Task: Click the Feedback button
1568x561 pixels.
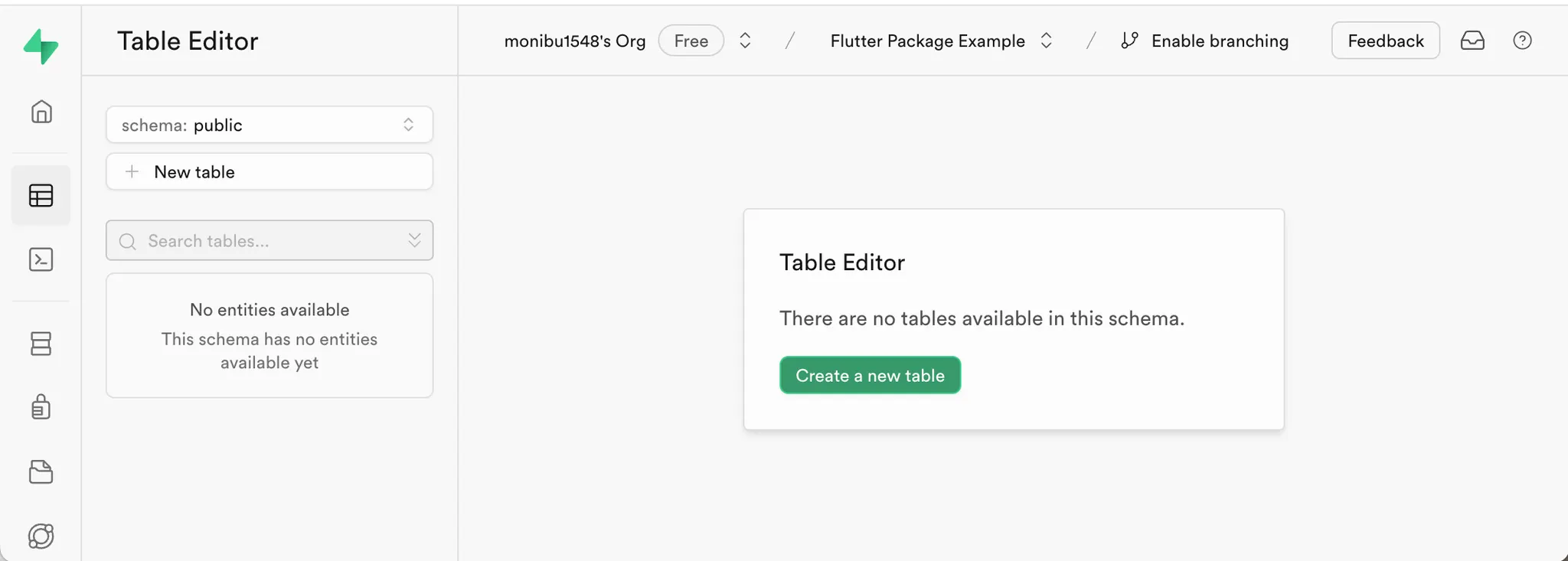Action: (x=1385, y=41)
